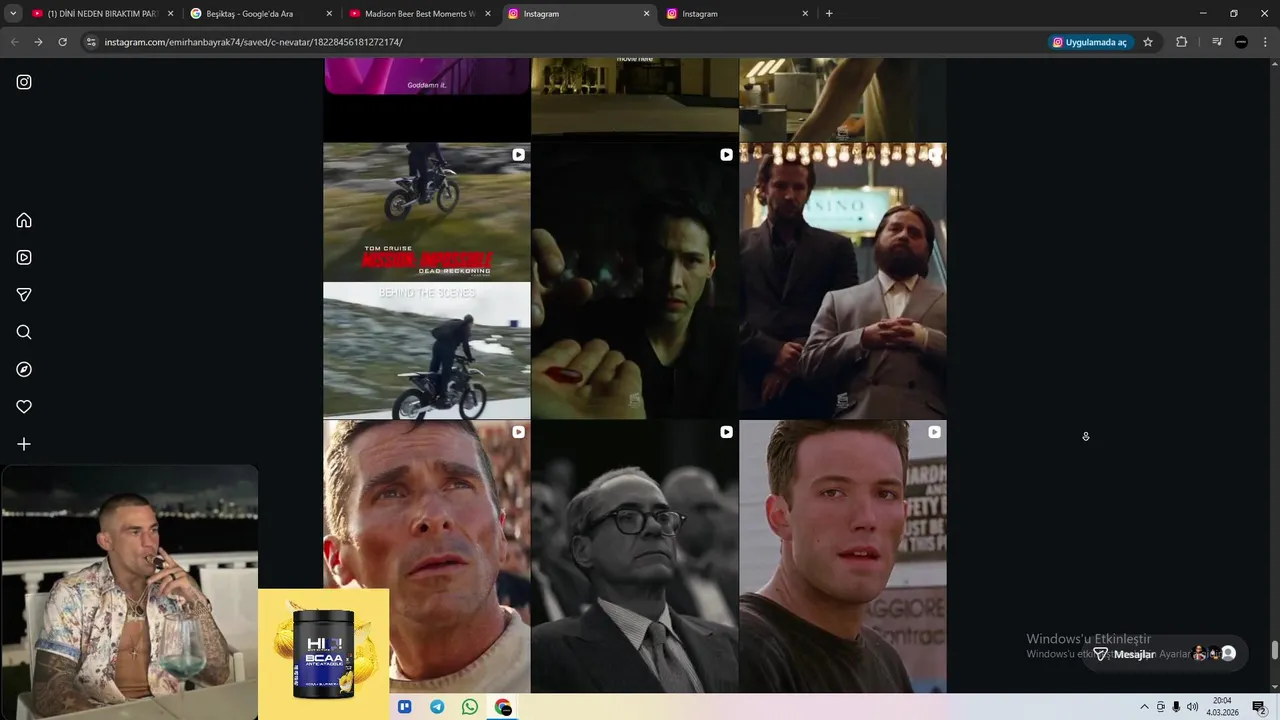1280x720 pixels.
Task: Open the Chrome extensions puzzle icon
Action: [1181, 42]
